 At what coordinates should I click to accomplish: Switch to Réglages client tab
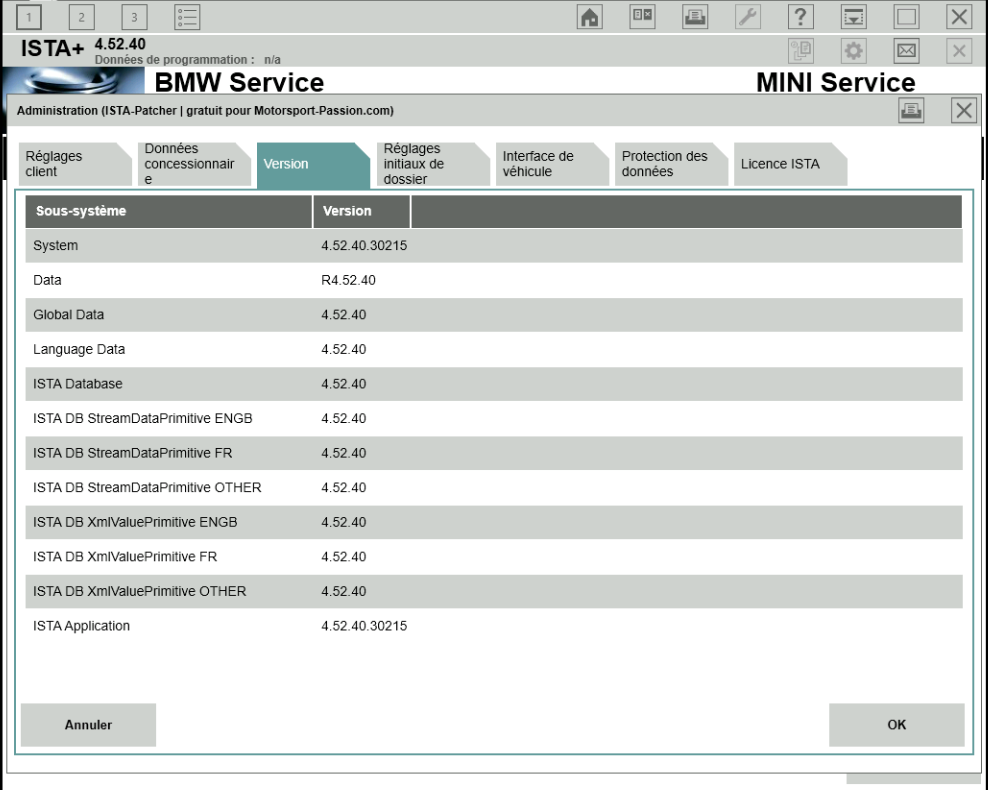pos(75,164)
